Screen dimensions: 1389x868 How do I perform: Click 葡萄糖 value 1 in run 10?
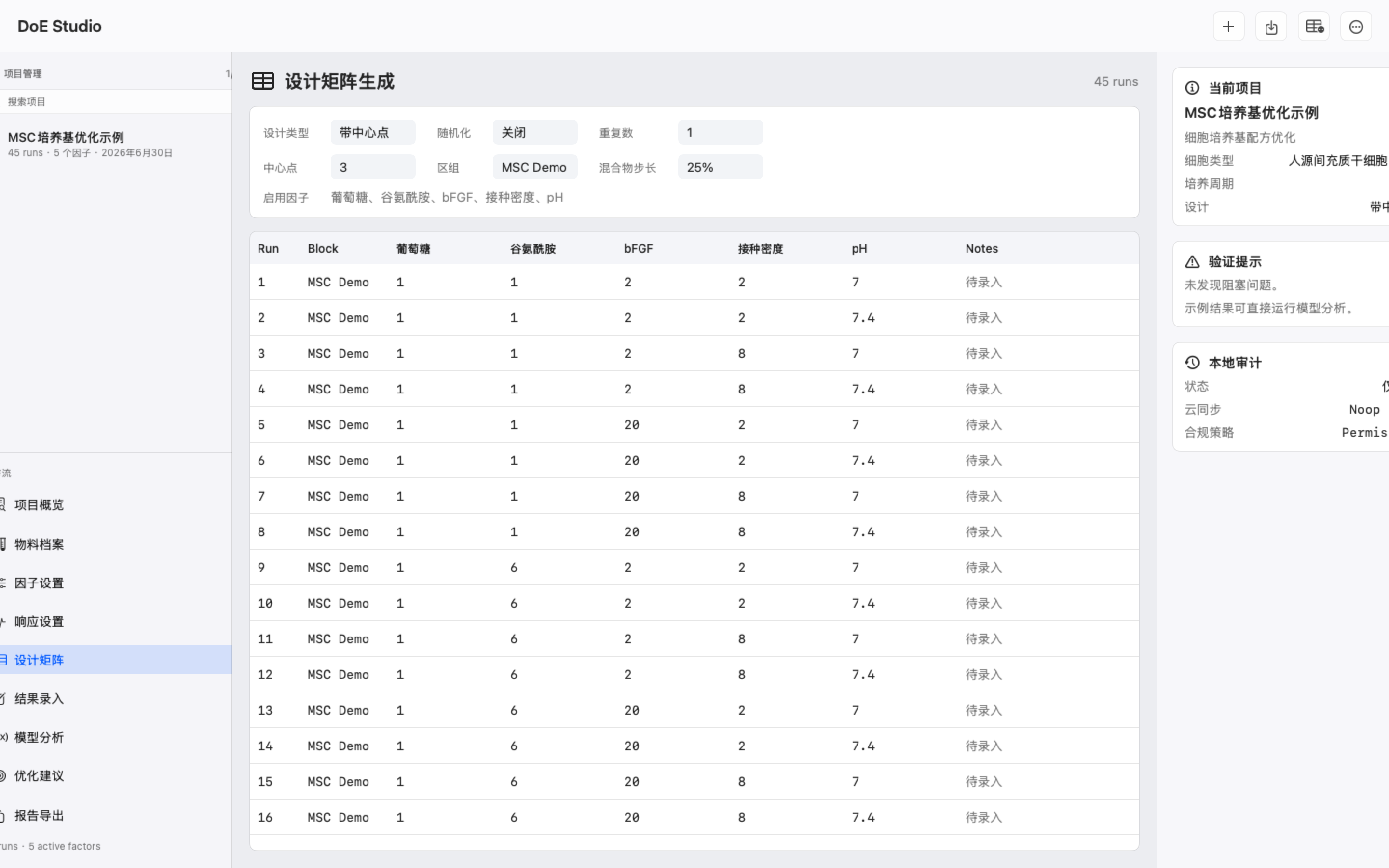pos(400,603)
